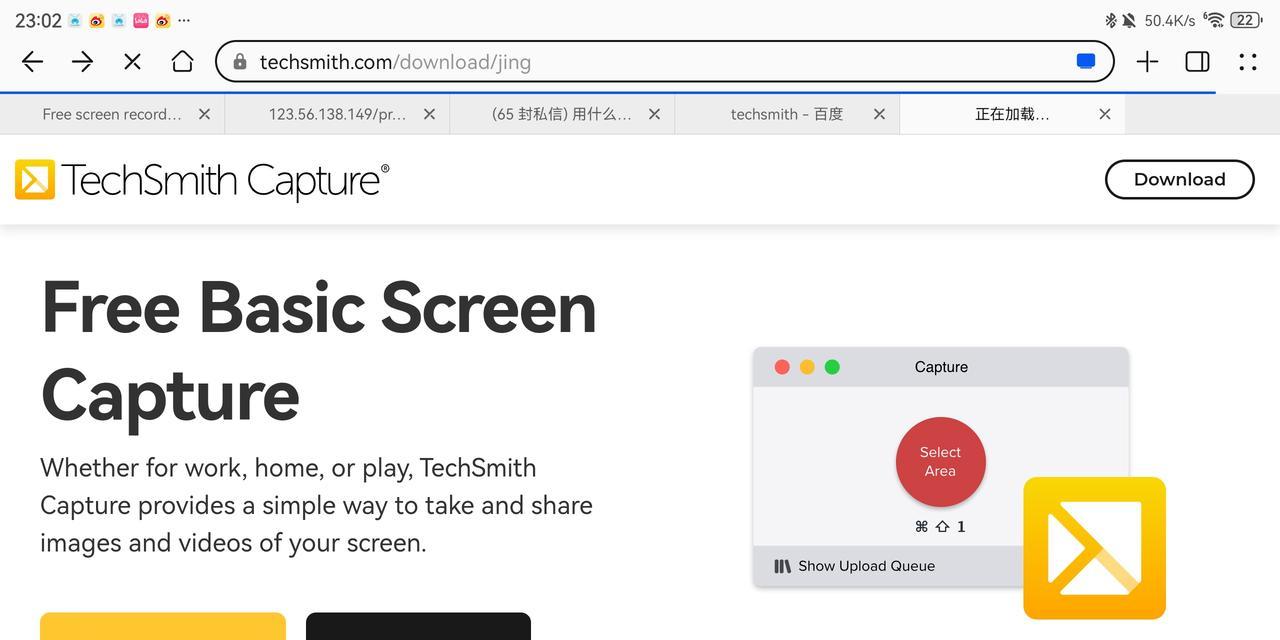Open a new tab with plus icon
The height and width of the screenshot is (640, 1280).
[x=1147, y=62]
